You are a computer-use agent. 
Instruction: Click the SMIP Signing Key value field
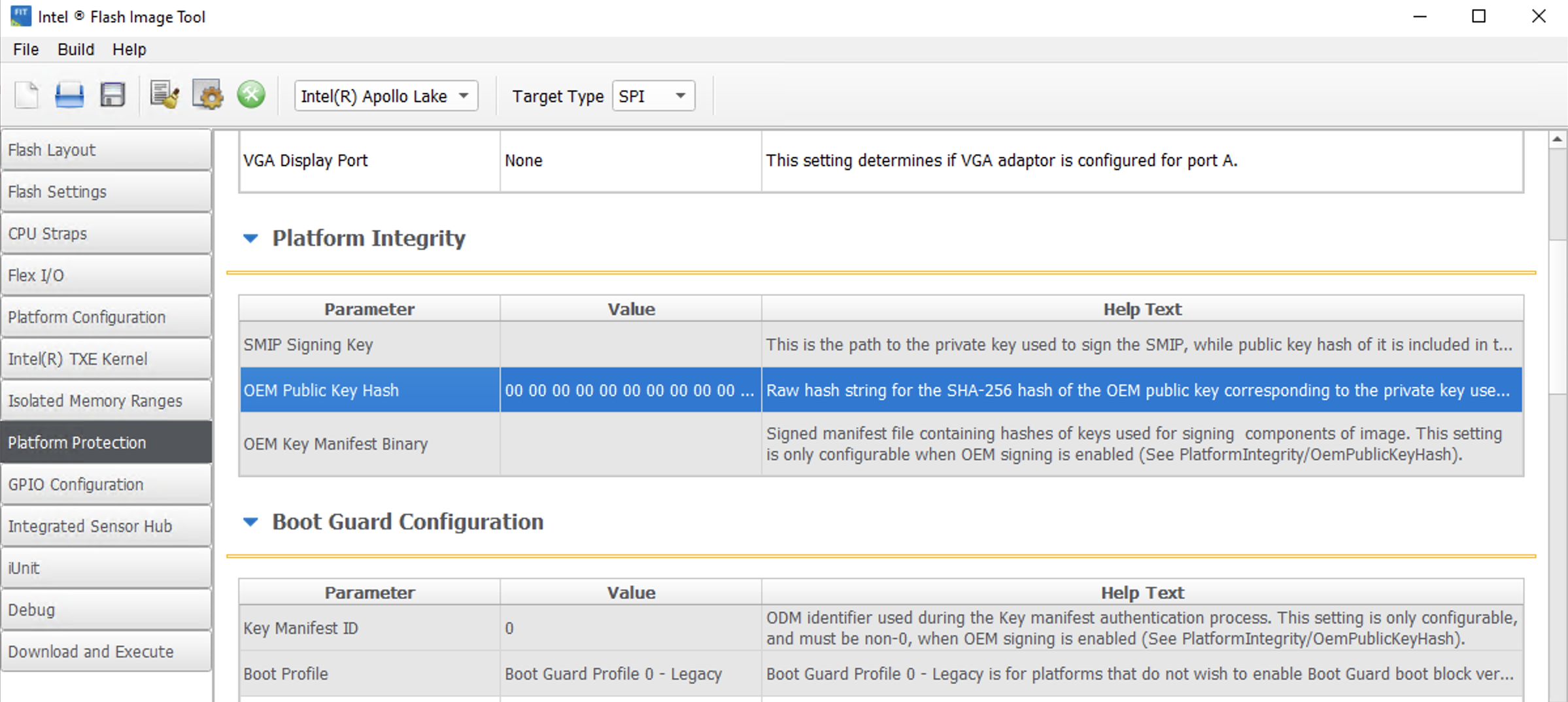click(x=631, y=344)
